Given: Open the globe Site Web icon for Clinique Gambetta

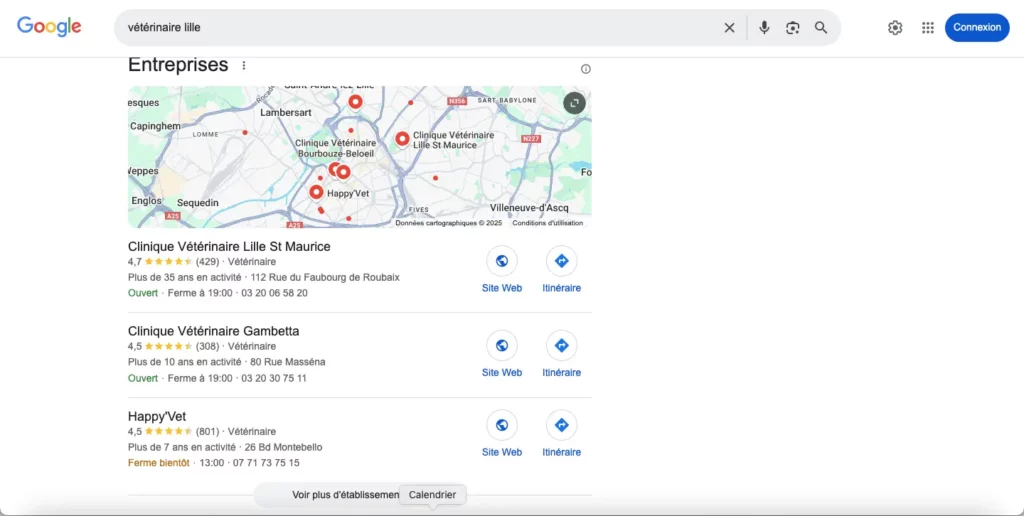Looking at the screenshot, I should coord(502,346).
